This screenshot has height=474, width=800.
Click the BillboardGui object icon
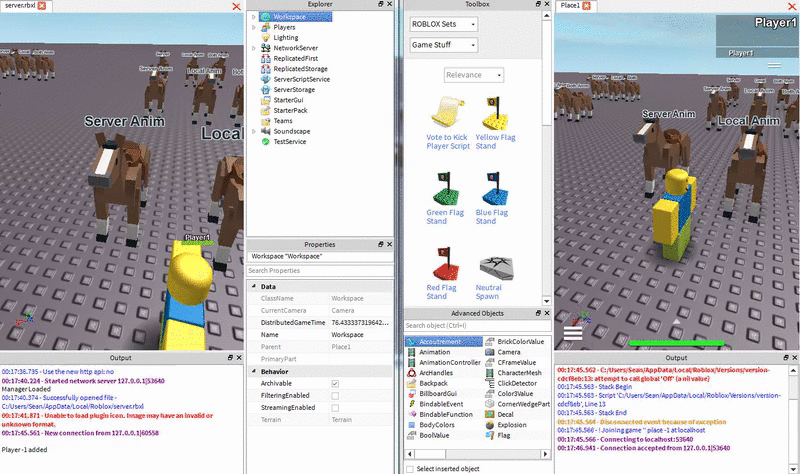pos(411,394)
